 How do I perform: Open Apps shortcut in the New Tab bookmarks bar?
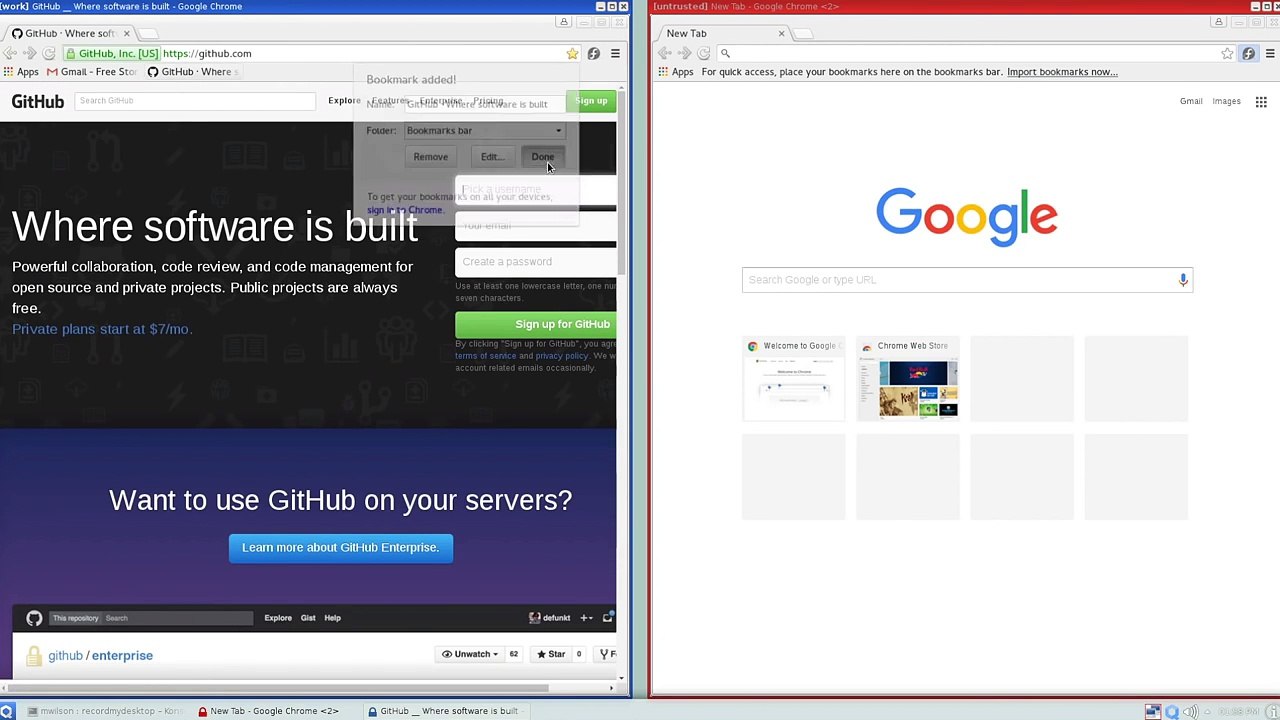pos(676,72)
